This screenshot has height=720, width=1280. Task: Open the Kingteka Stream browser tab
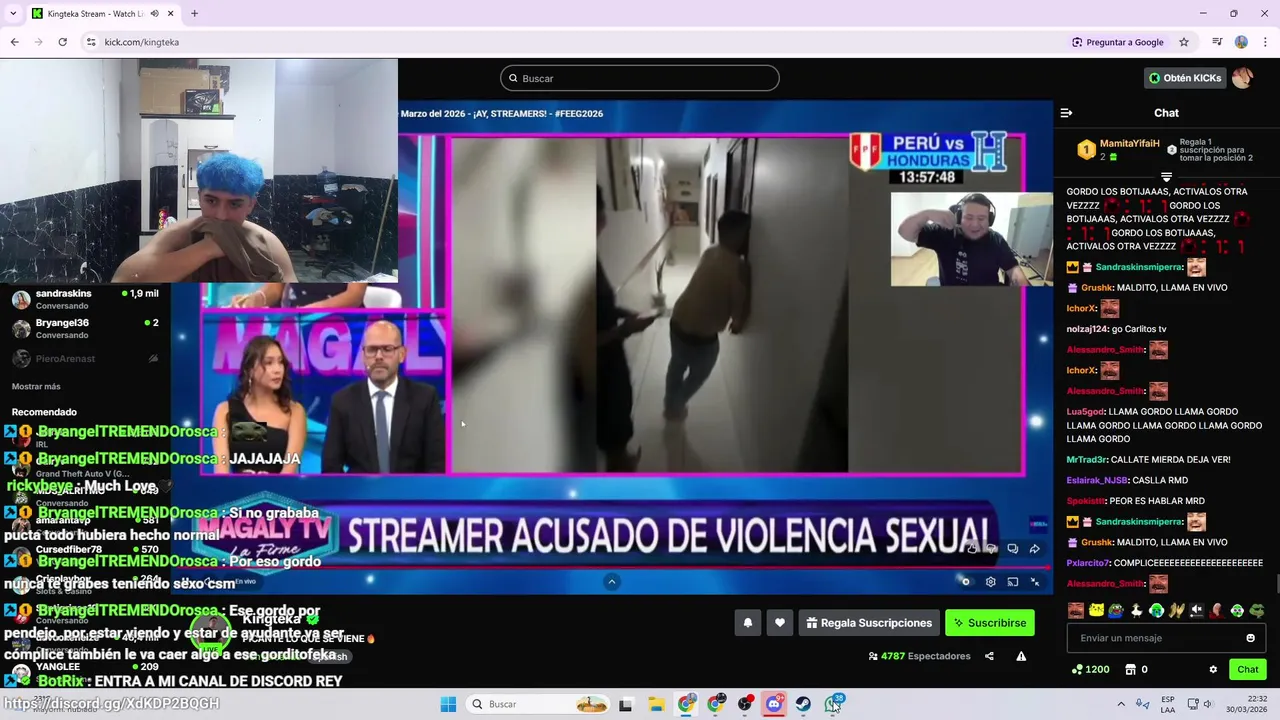point(102,14)
